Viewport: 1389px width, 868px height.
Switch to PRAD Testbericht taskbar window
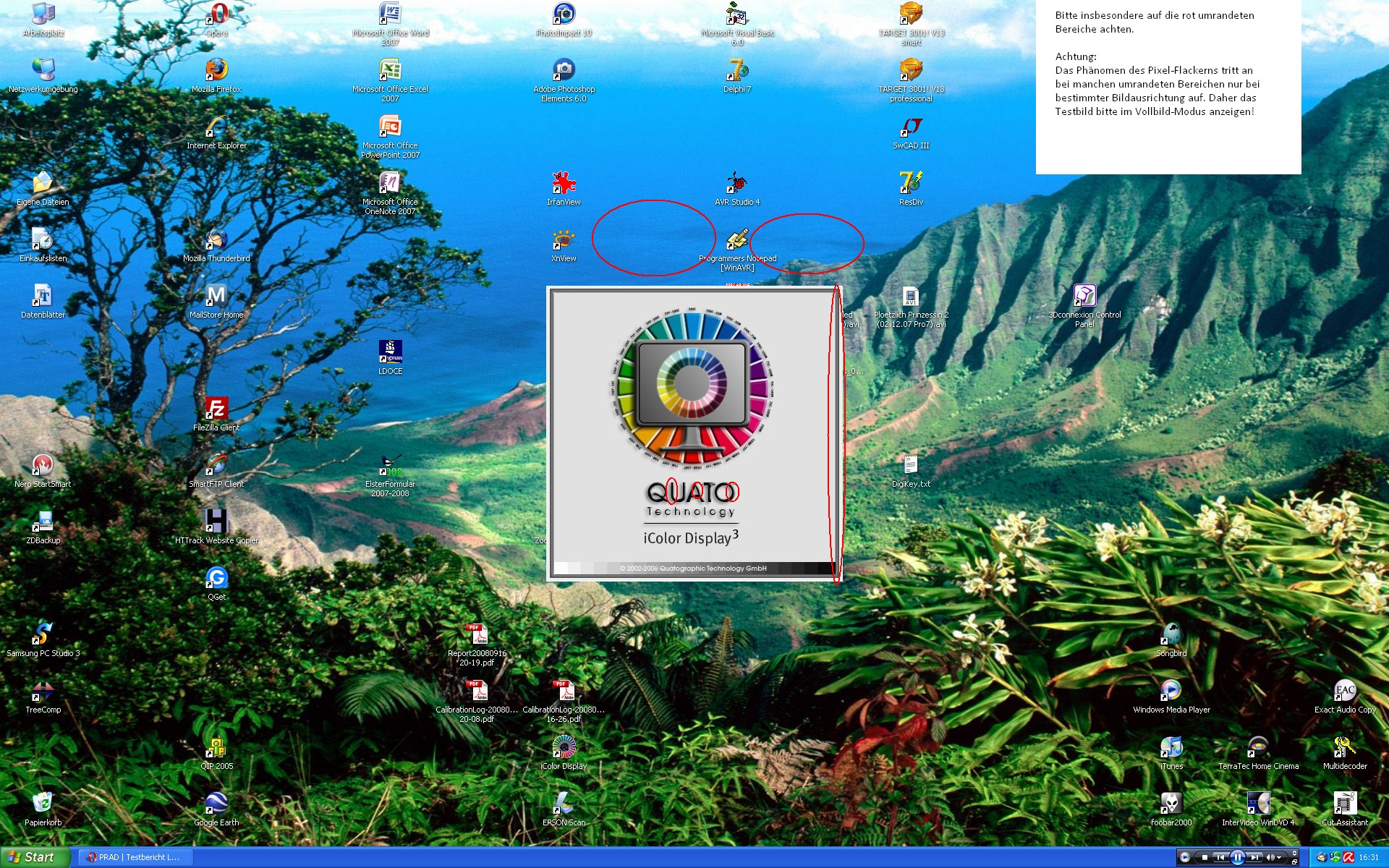tap(134, 857)
